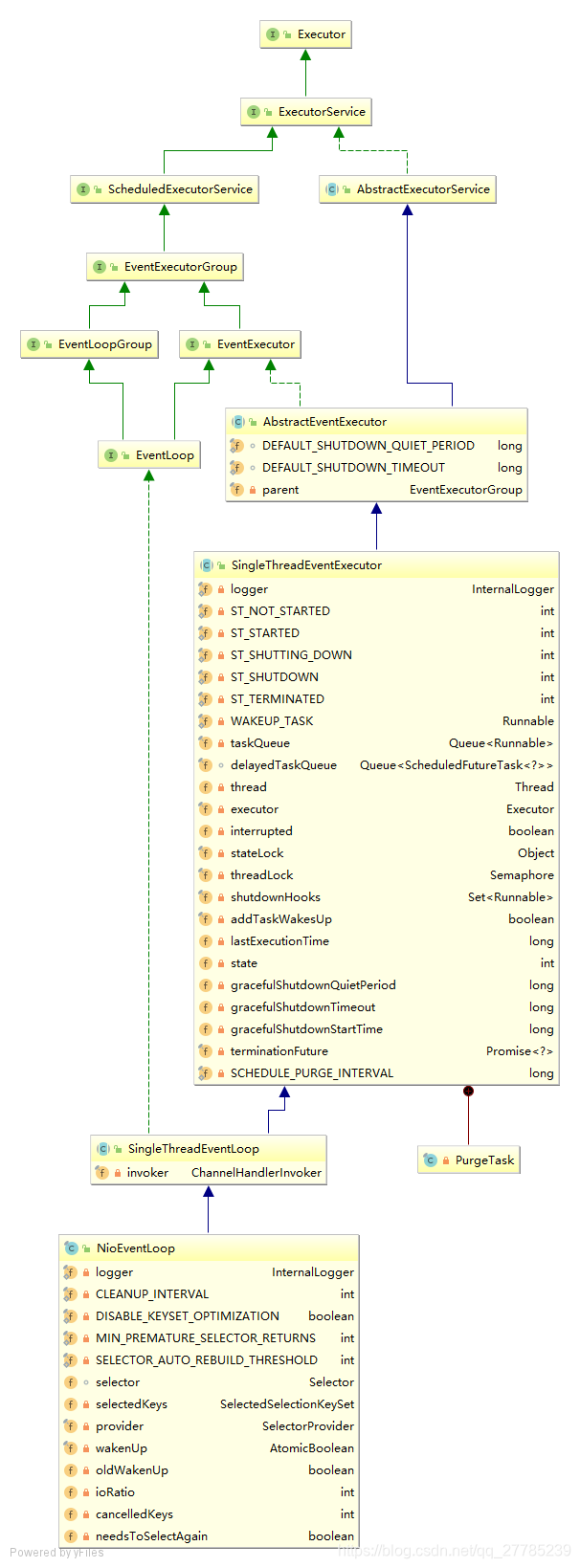The width and height of the screenshot is (580, 1568).
Task: Click the EventExecutor interface icon
Action: (192, 344)
